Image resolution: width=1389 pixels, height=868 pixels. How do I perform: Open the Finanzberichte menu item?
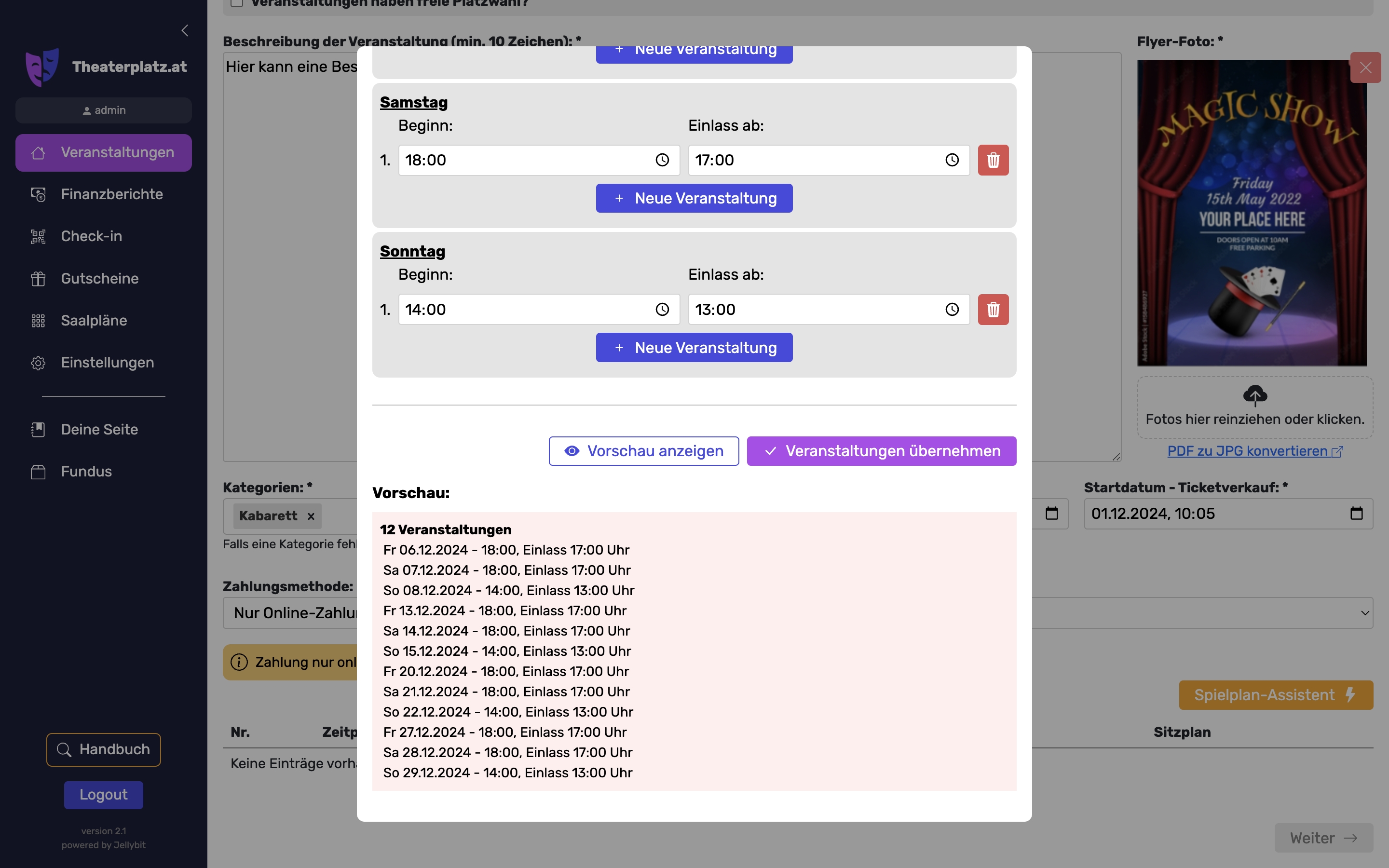point(111,194)
